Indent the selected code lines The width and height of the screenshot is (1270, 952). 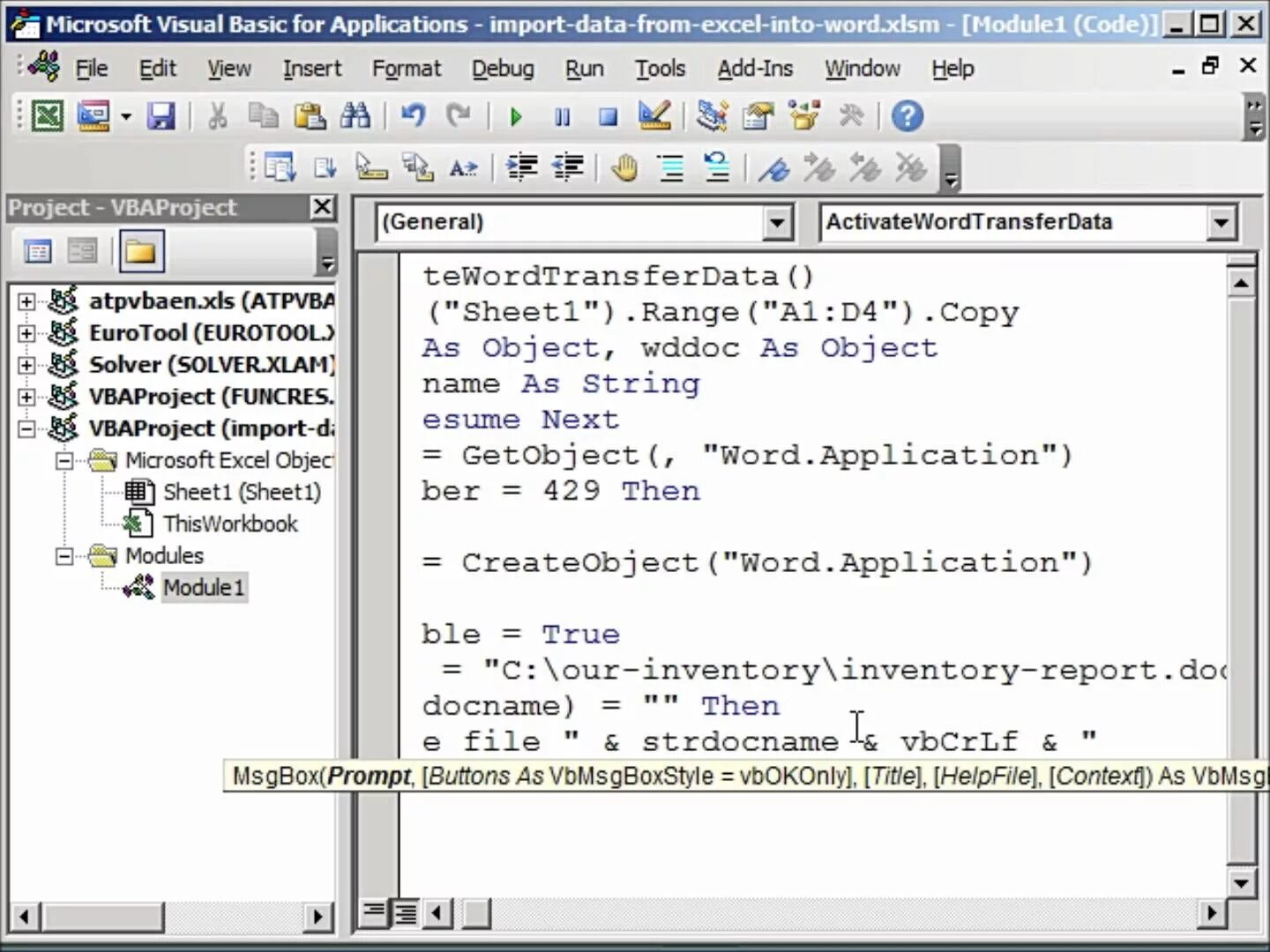[522, 167]
